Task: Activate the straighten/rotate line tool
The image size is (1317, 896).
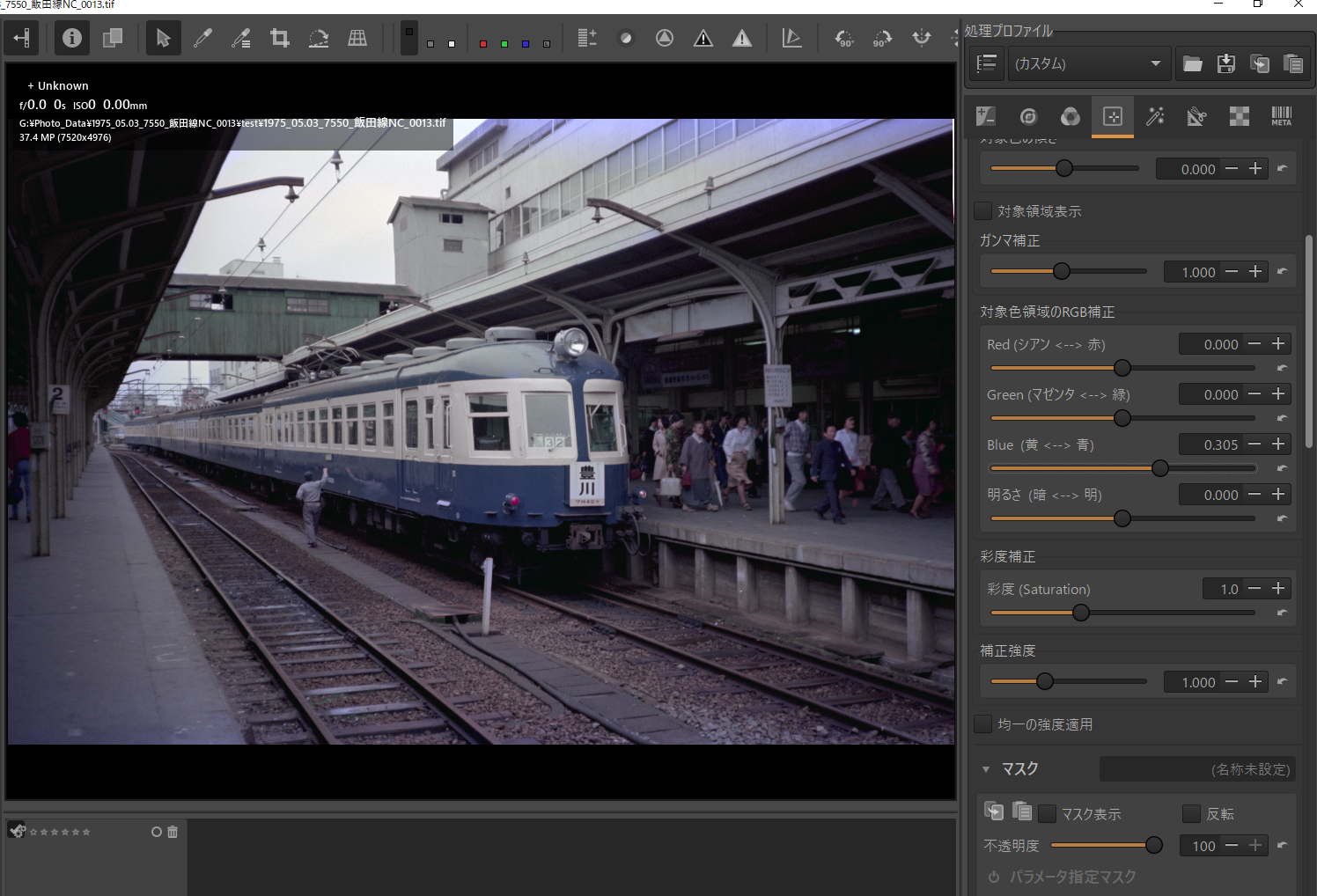Action: (x=319, y=38)
